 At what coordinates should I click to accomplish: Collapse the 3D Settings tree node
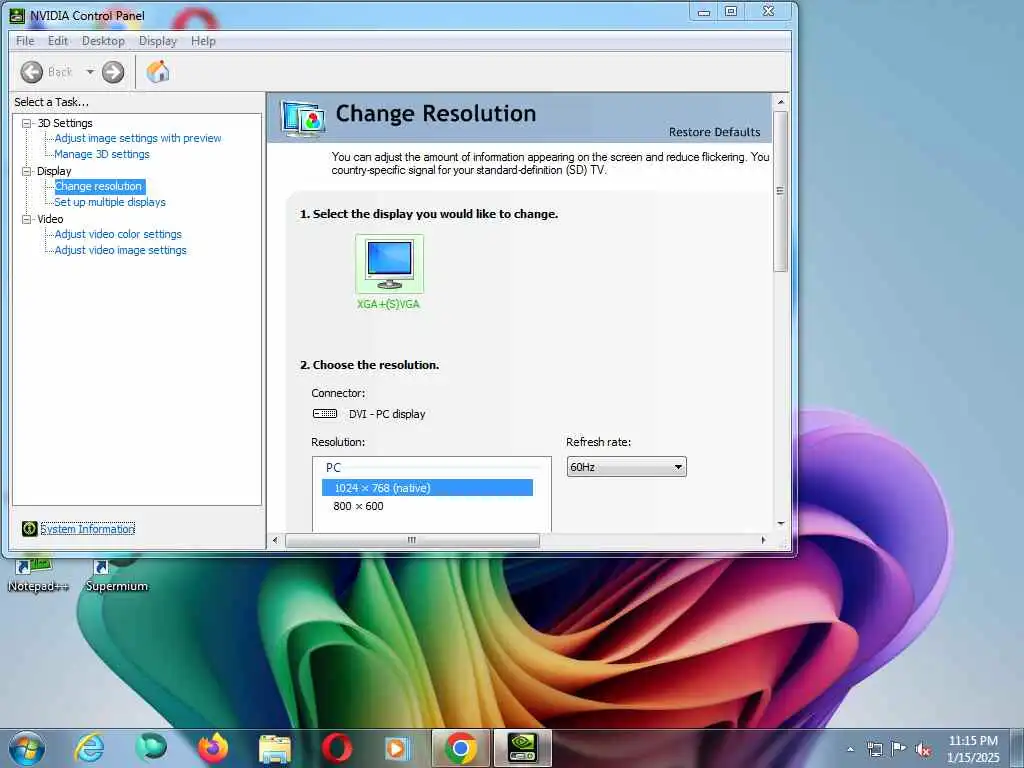(x=27, y=123)
